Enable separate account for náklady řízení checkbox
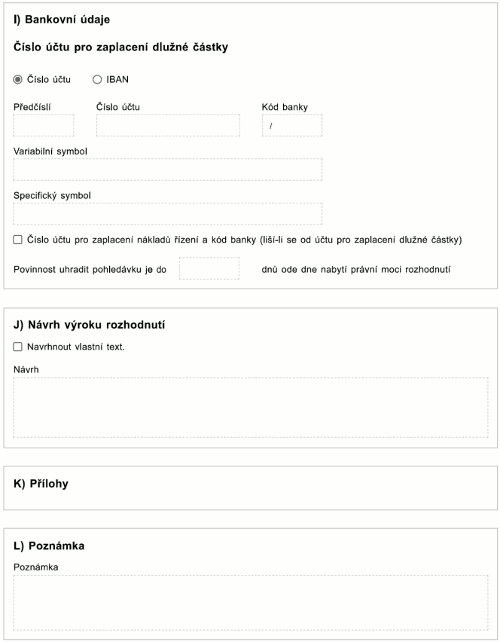 click(x=18, y=240)
